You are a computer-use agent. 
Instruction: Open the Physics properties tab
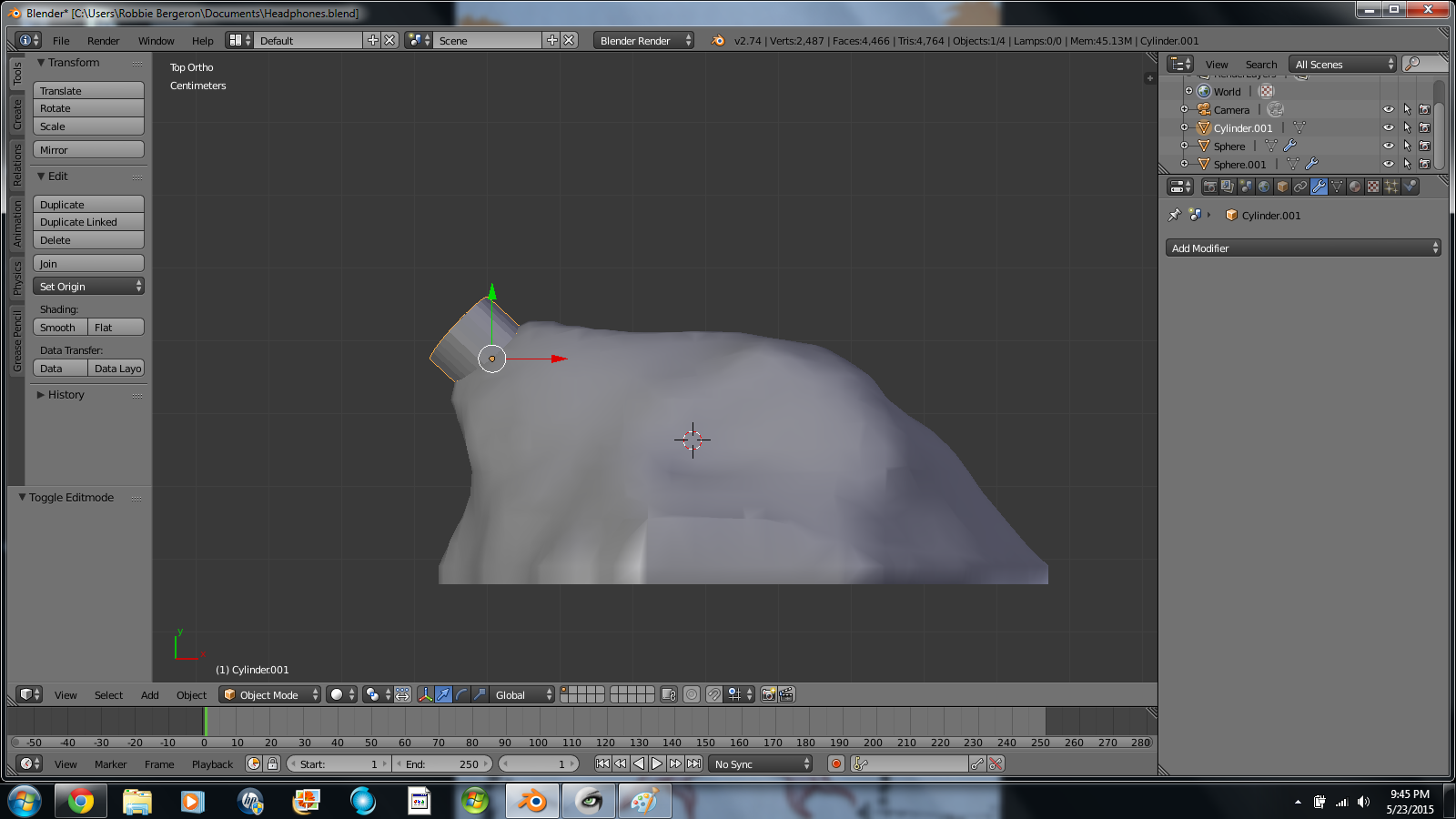(x=1410, y=187)
